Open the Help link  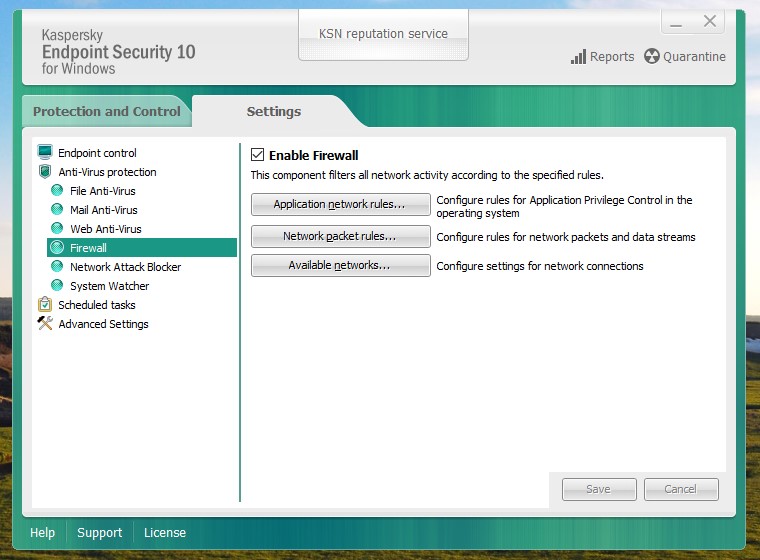[x=42, y=532]
